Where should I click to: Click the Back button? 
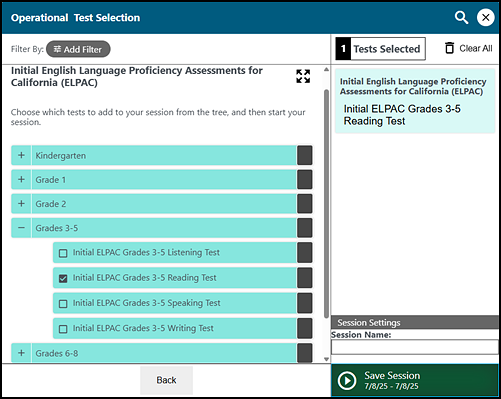pos(166,380)
